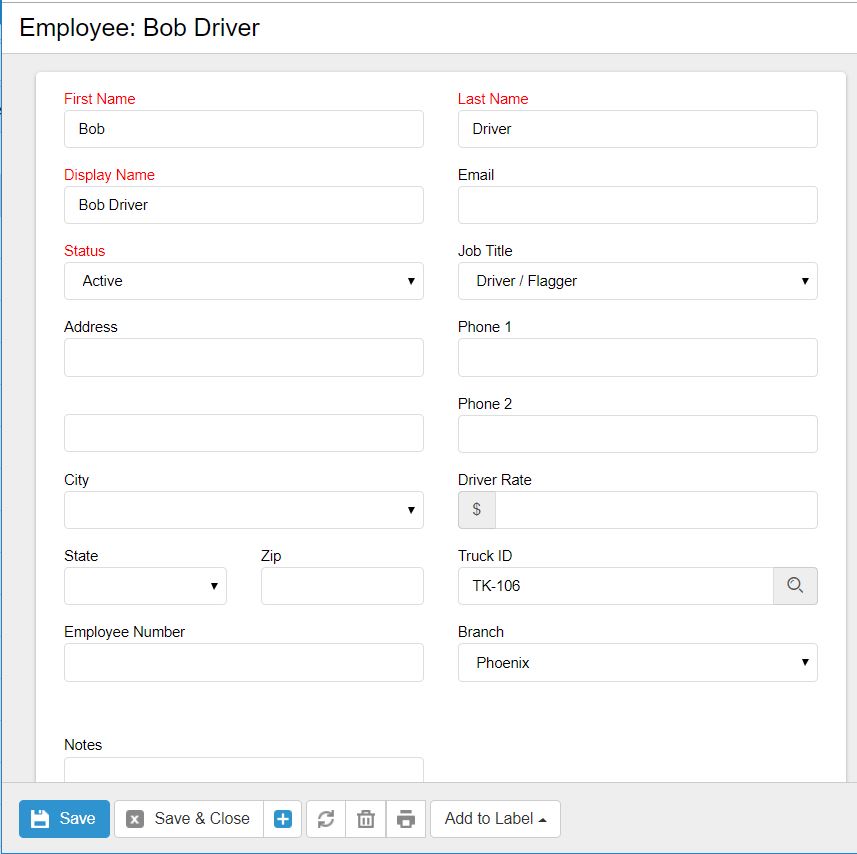The width and height of the screenshot is (857, 854).
Task: Click Save & Close button
Action: (188, 819)
